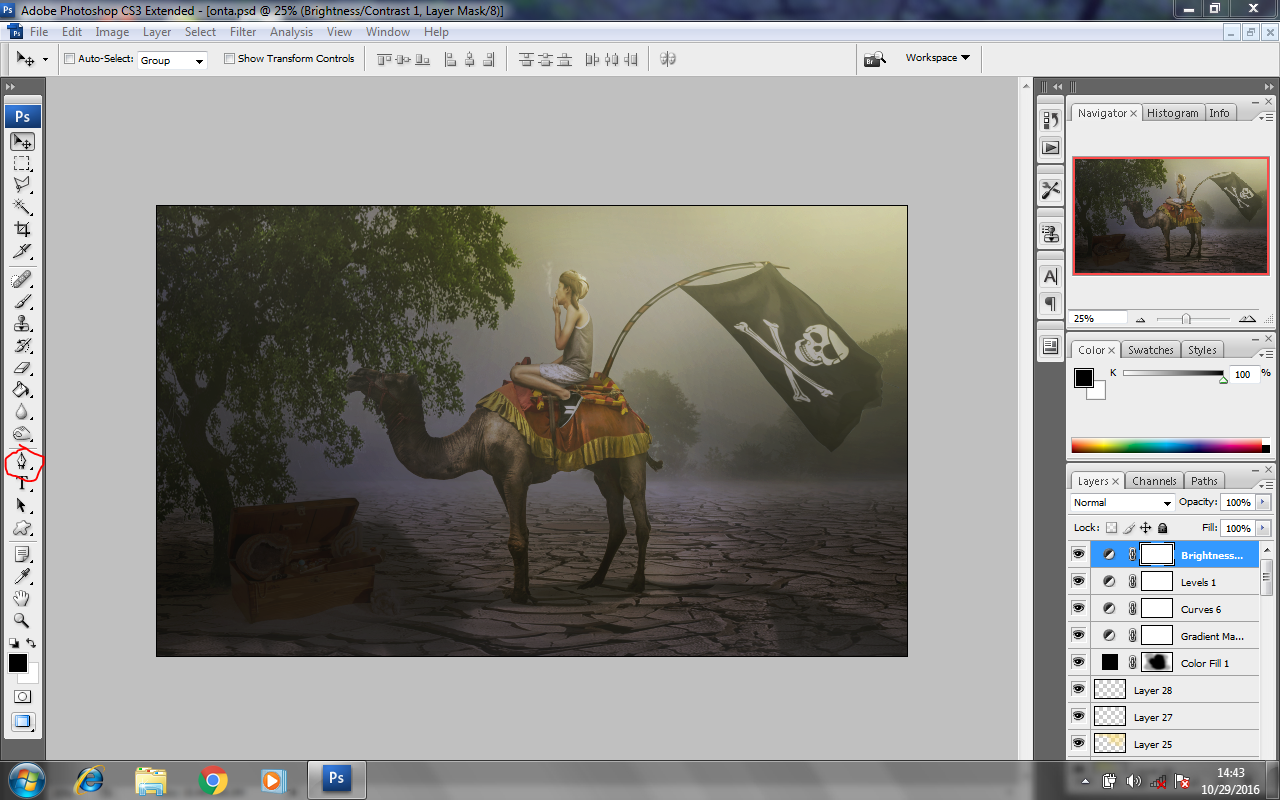Viewport: 1280px width, 800px height.
Task: Click the black foreground color swatch
Action: point(17,663)
